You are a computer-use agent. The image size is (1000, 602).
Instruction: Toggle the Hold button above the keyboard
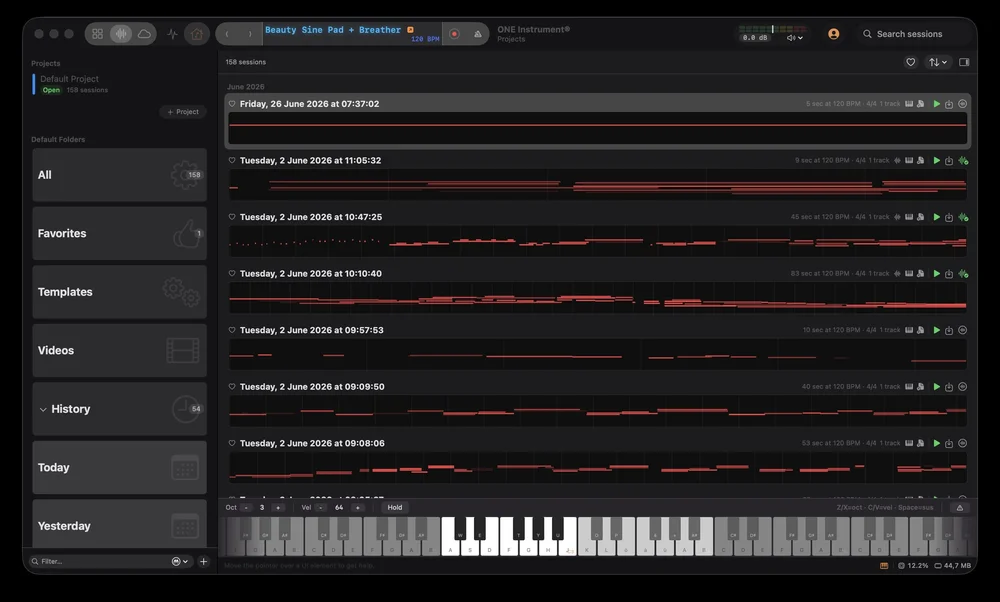[395, 508]
